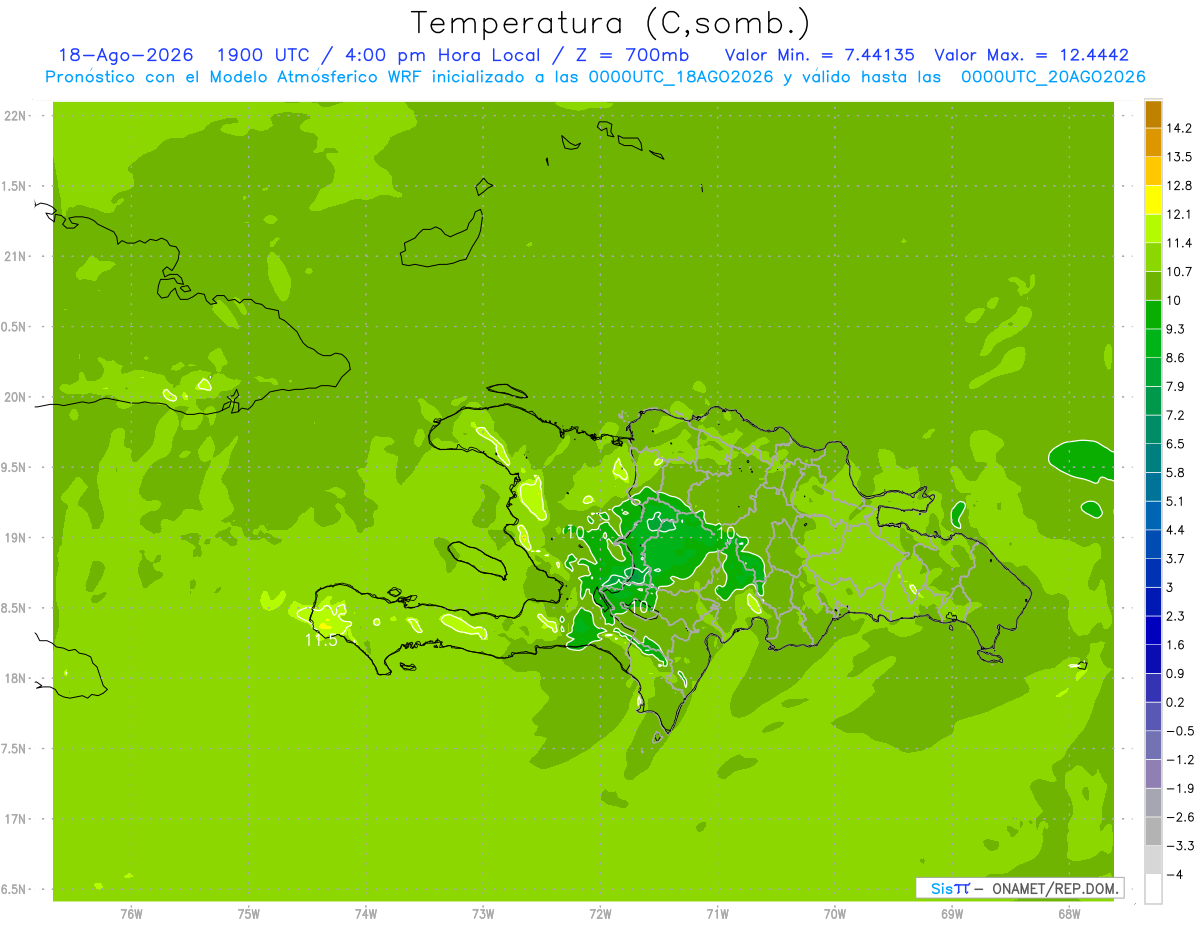Click the "17N" latitude axis label
This screenshot has height=927, width=1200.
click(16, 819)
